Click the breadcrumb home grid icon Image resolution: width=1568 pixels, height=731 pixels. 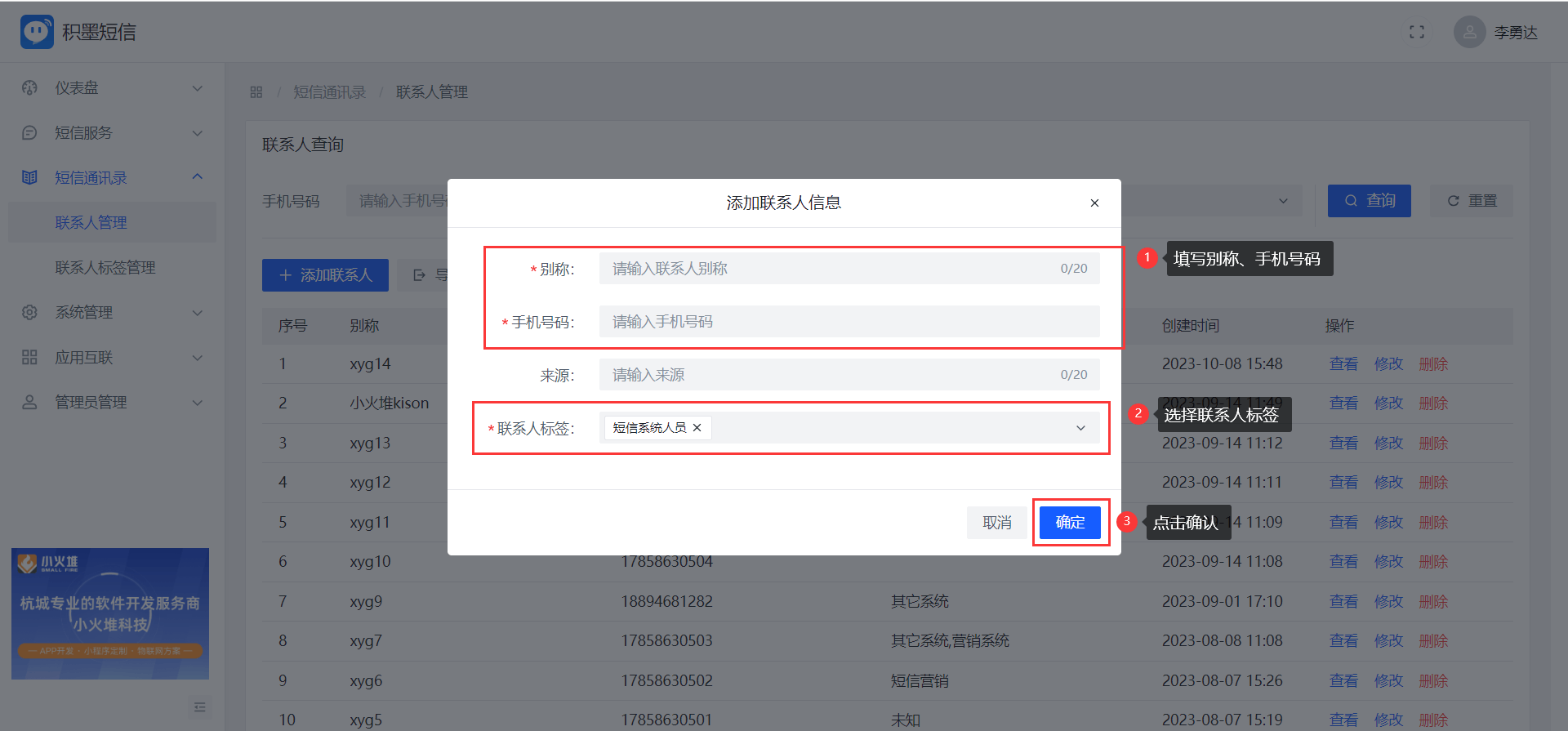click(256, 92)
